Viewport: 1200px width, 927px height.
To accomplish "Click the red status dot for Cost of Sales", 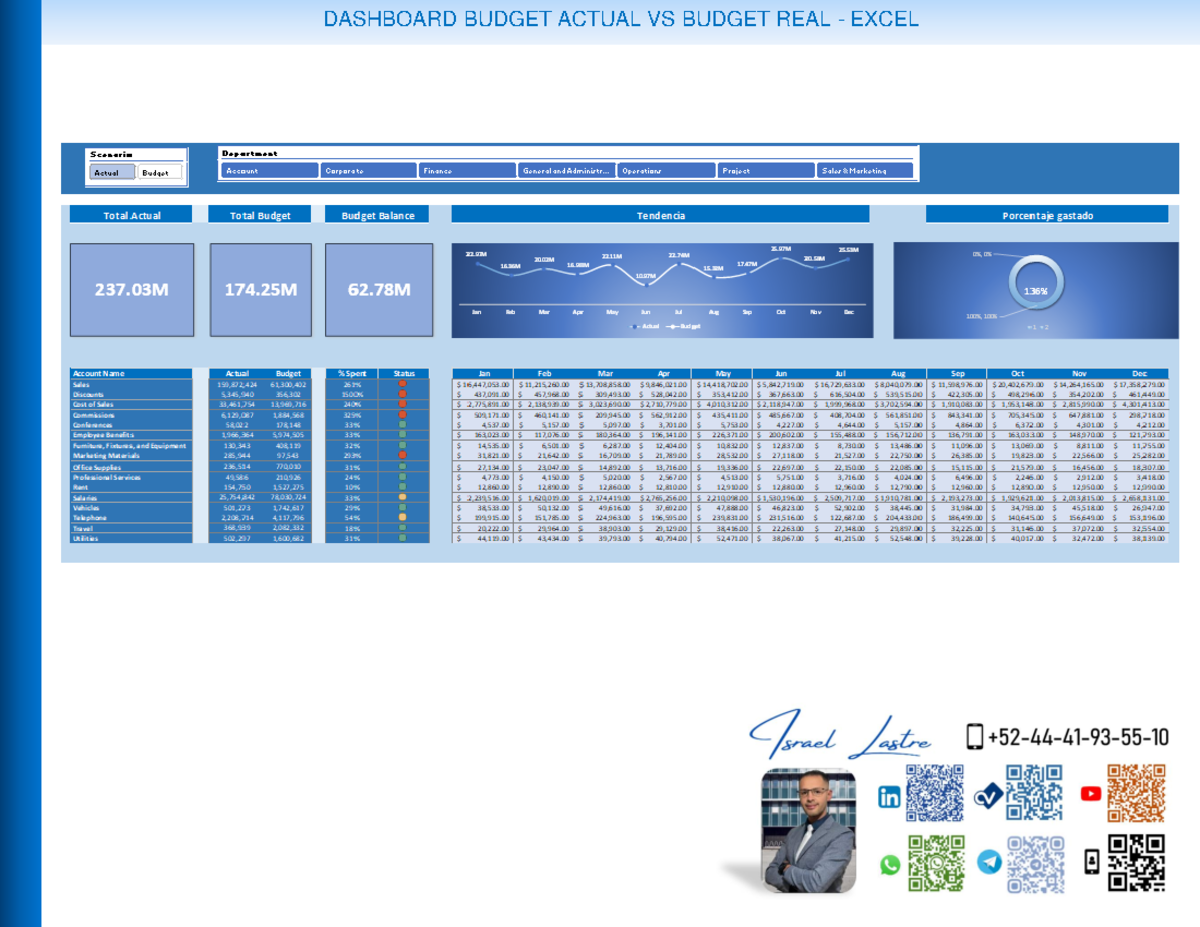I will coord(403,404).
